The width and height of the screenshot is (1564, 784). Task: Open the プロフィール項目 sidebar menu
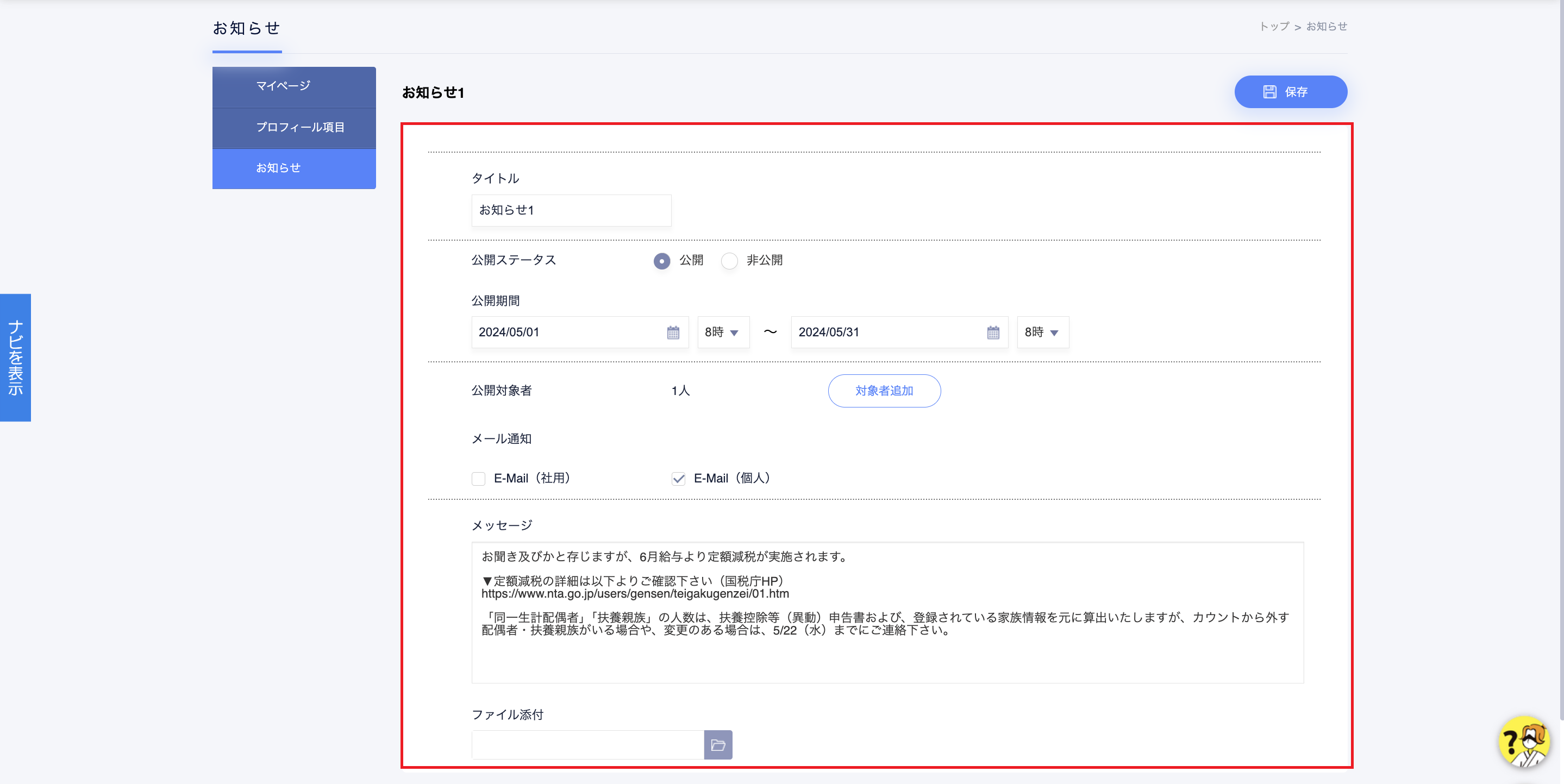click(x=294, y=128)
